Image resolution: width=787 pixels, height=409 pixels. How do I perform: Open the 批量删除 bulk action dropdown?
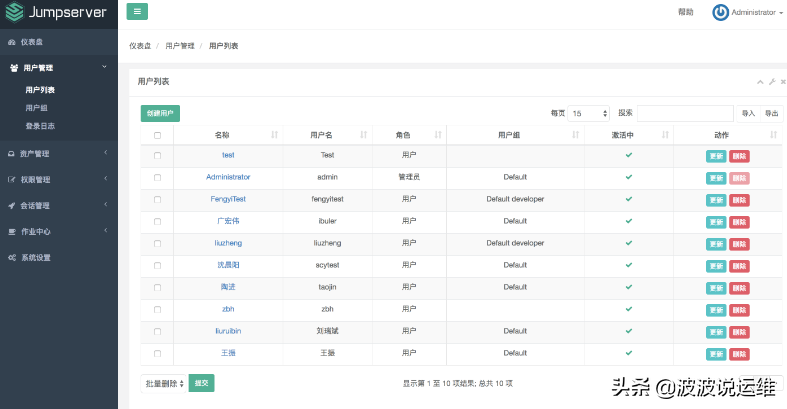pos(163,383)
